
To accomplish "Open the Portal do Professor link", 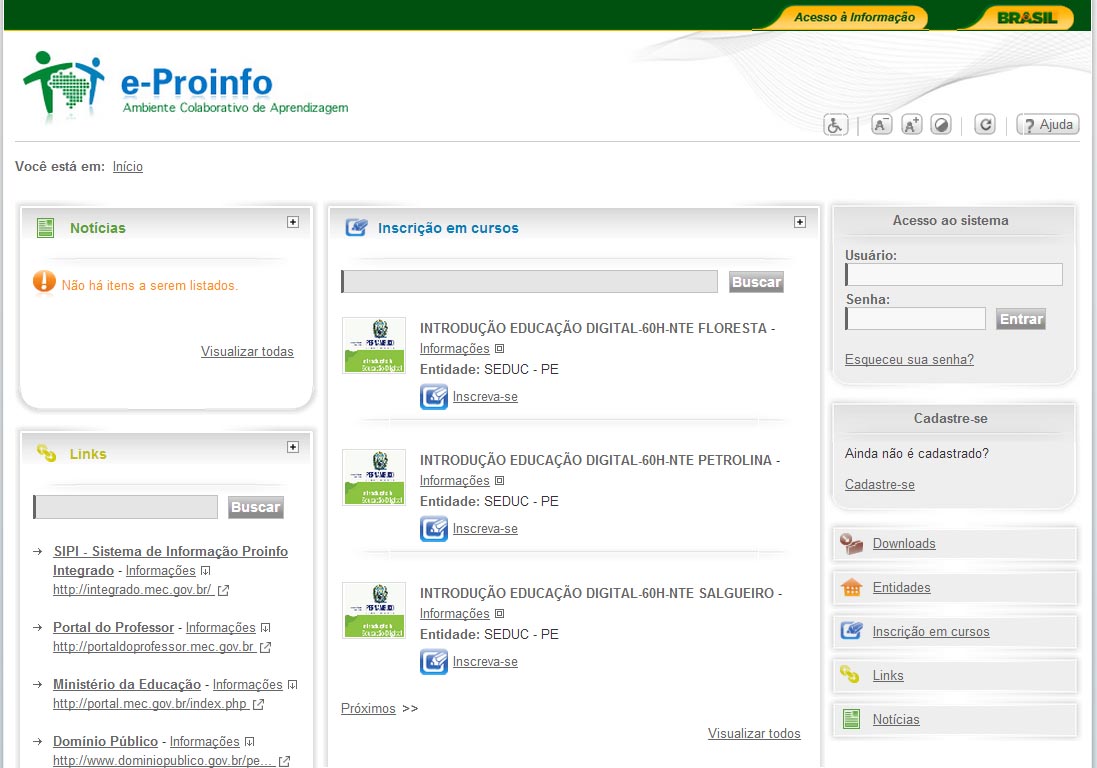I will 113,627.
